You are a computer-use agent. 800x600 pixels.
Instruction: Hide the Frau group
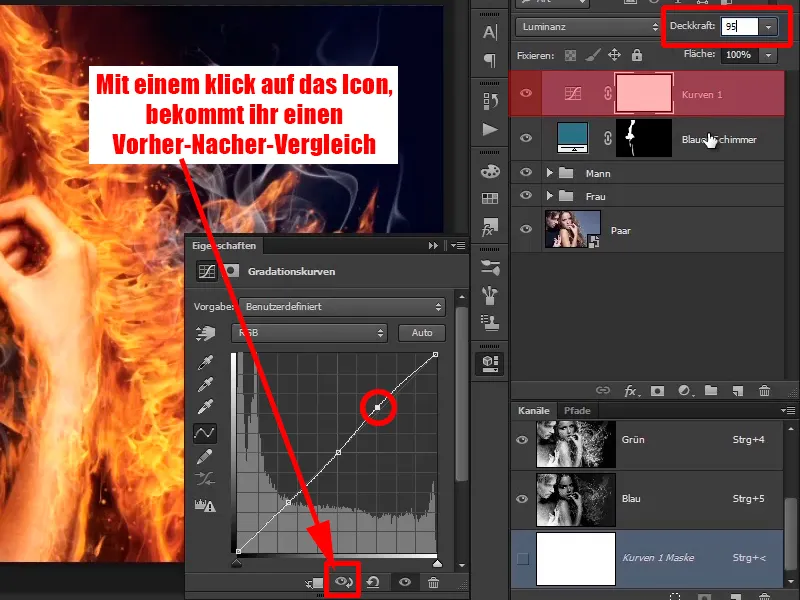click(x=526, y=195)
